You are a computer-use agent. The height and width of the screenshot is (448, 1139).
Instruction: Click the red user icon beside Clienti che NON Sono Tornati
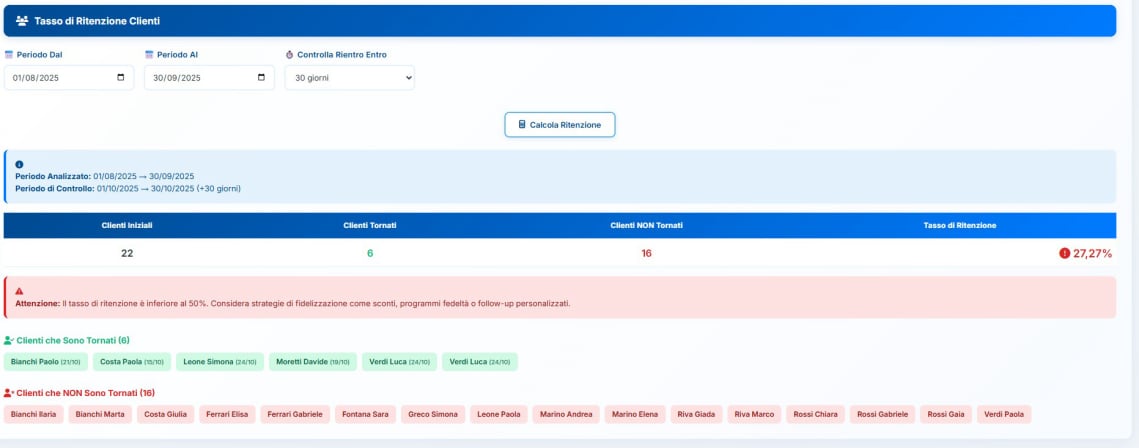click(9, 393)
